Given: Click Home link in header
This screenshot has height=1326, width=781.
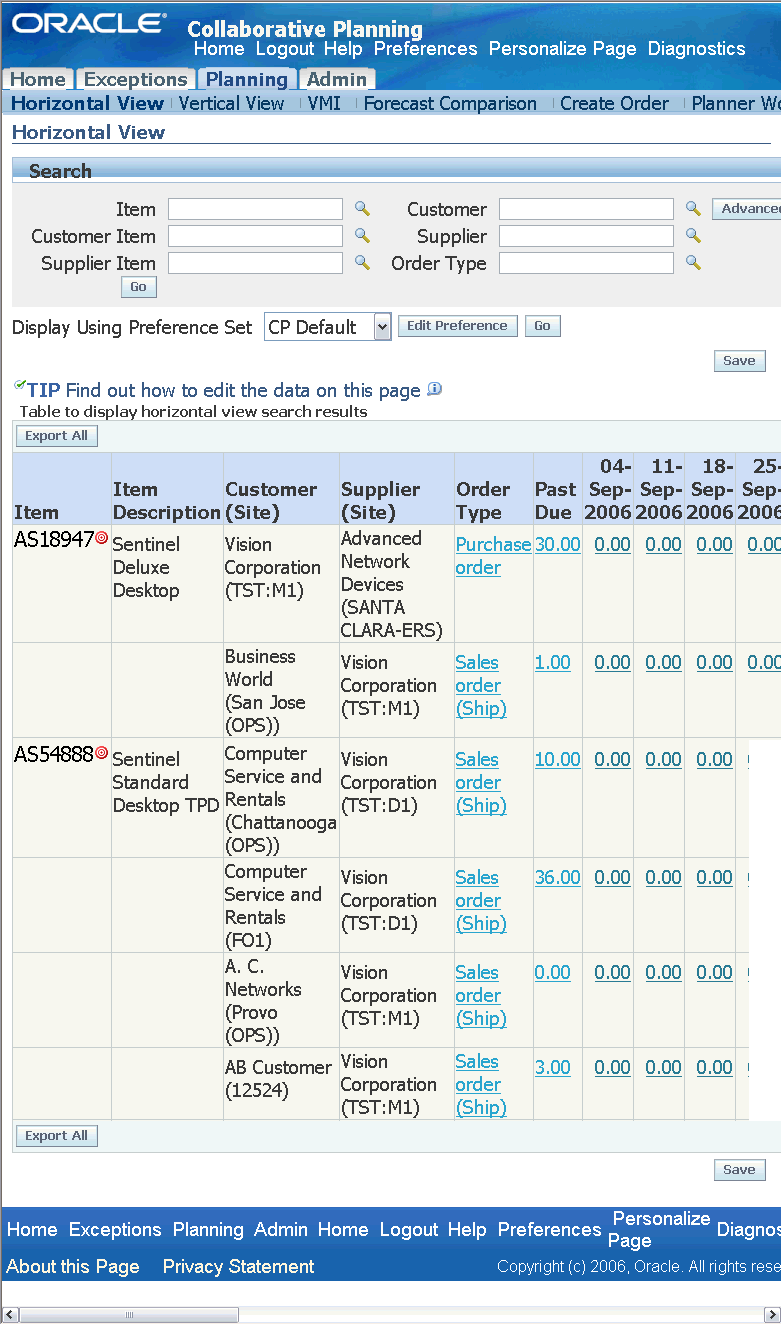Looking at the screenshot, I should [219, 49].
